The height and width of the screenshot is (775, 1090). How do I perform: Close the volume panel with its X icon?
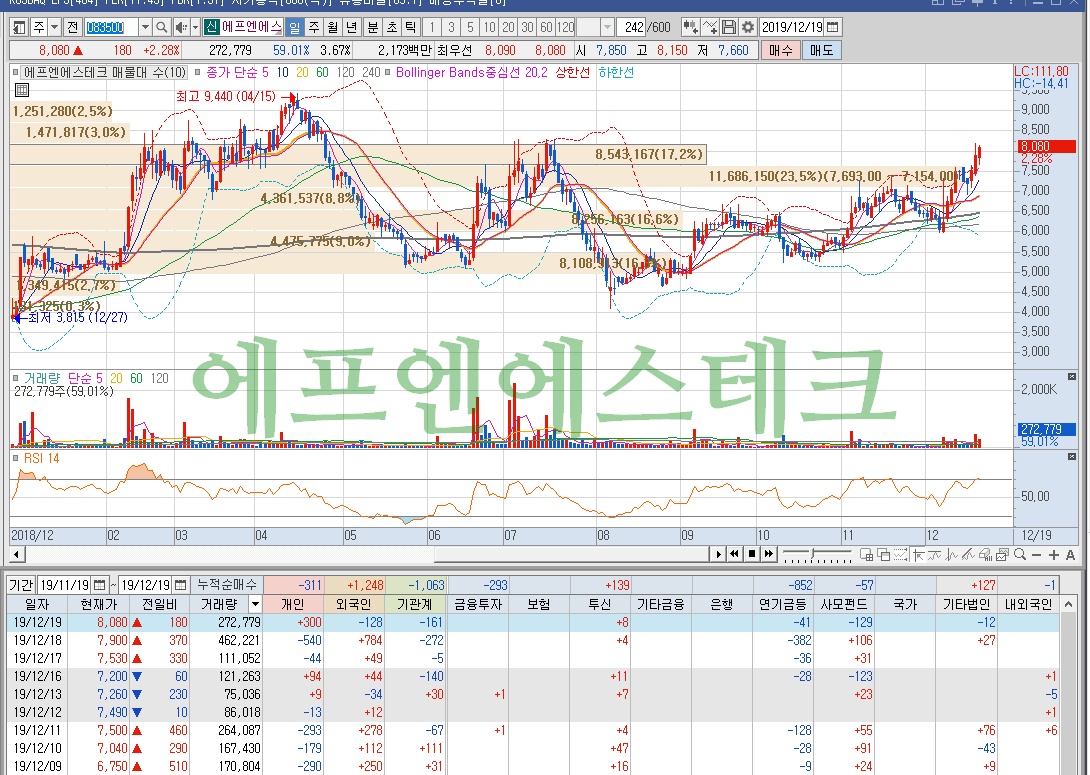pyautogui.click(x=1071, y=376)
